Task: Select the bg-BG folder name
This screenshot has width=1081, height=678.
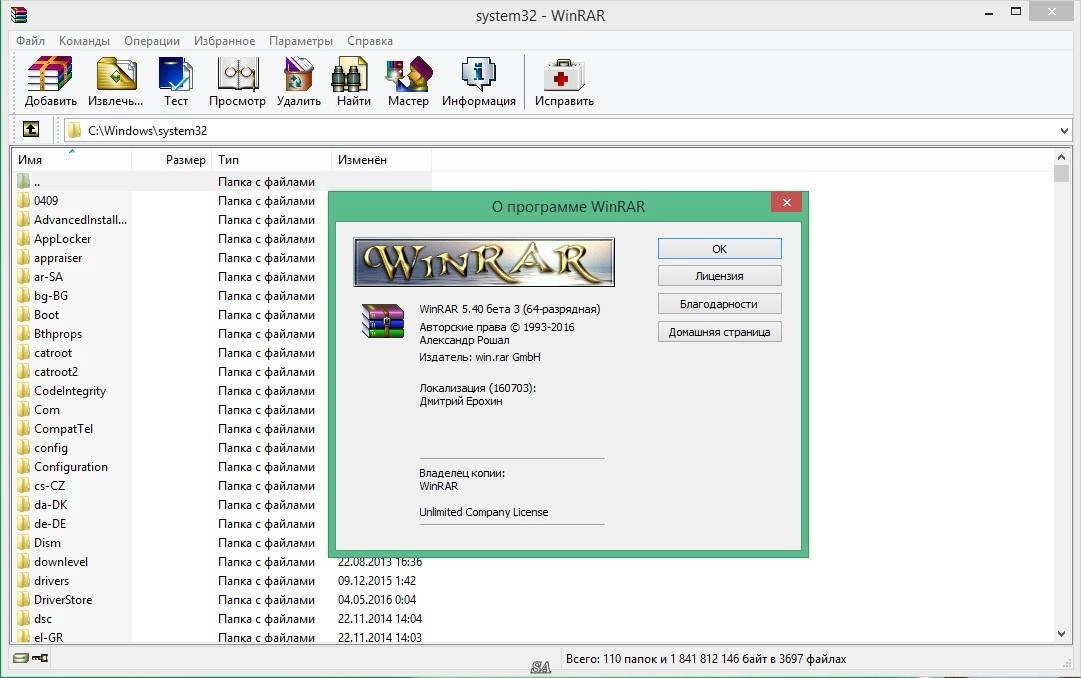Action: pyautogui.click(x=51, y=296)
